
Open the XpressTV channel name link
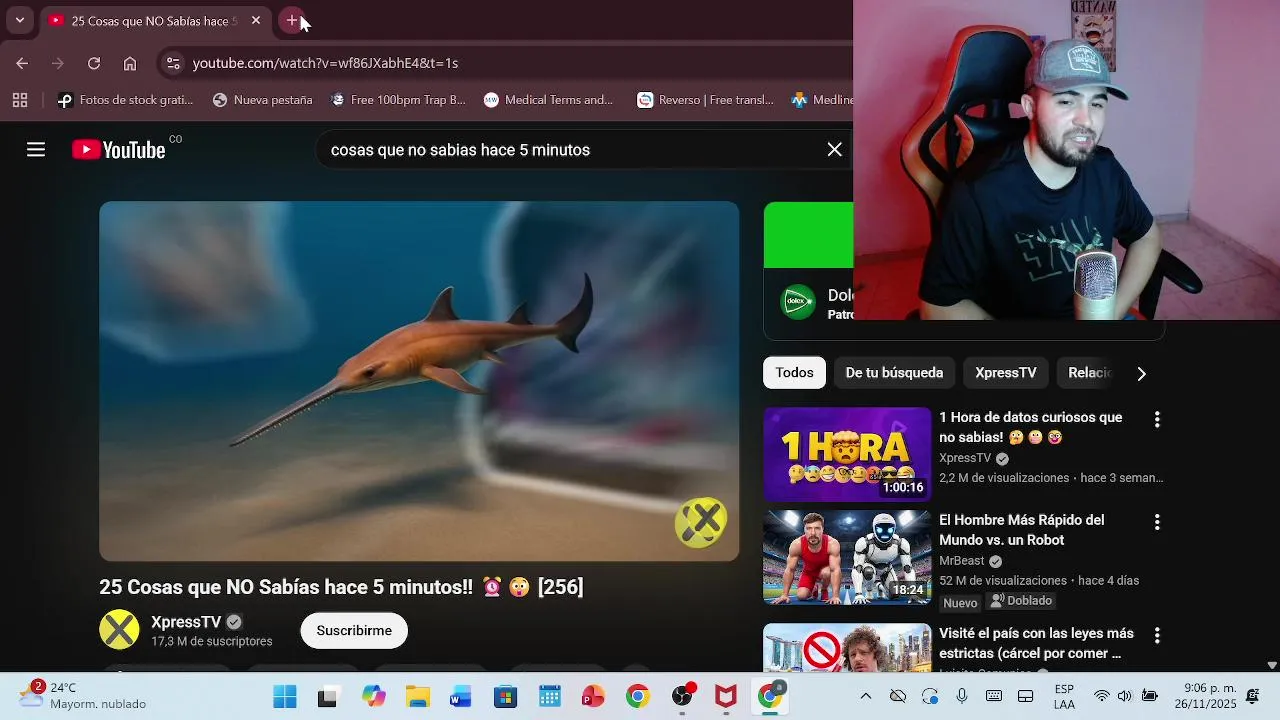pyautogui.click(x=186, y=622)
